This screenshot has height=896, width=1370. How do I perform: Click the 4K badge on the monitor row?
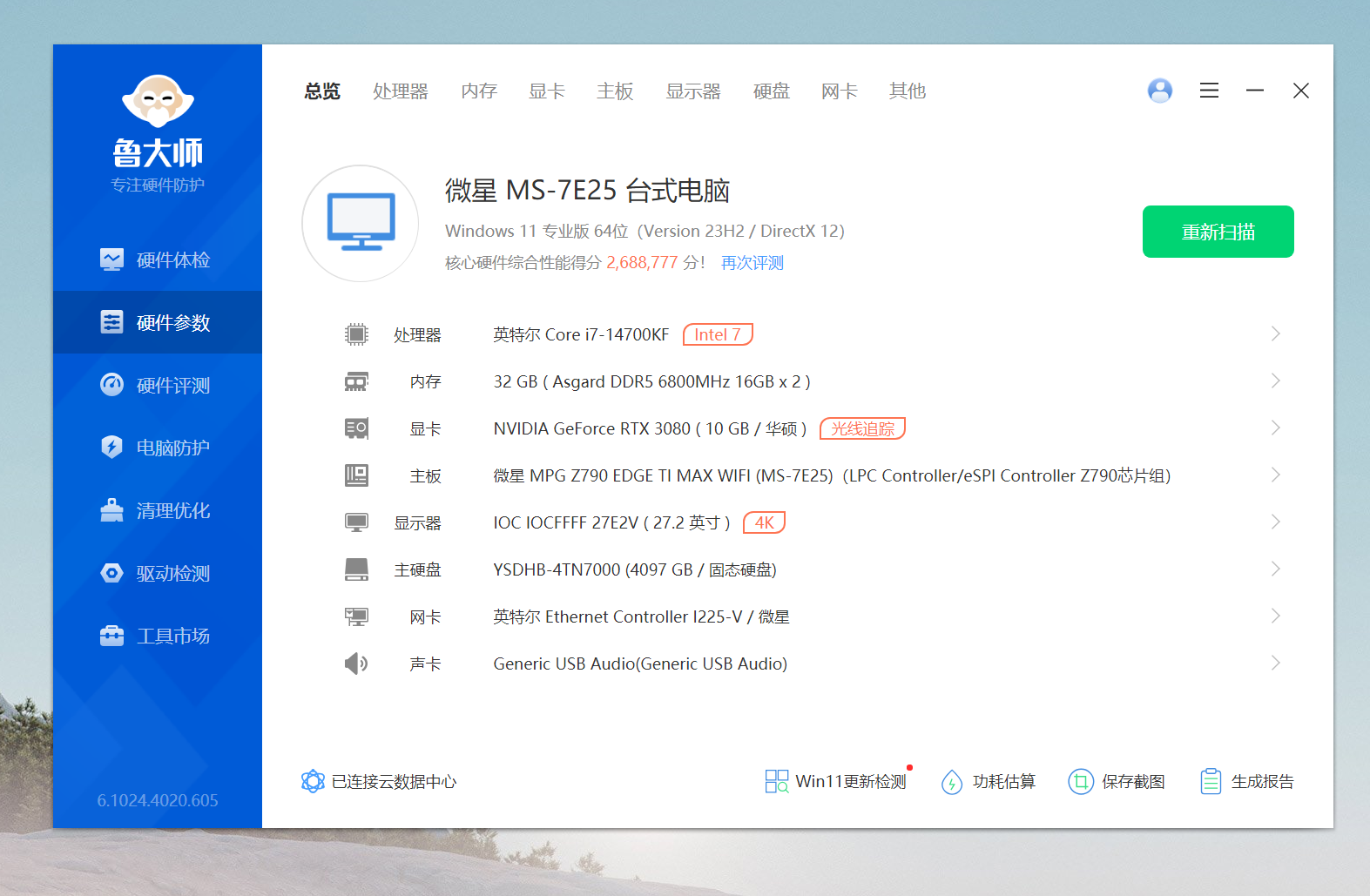[x=765, y=522]
